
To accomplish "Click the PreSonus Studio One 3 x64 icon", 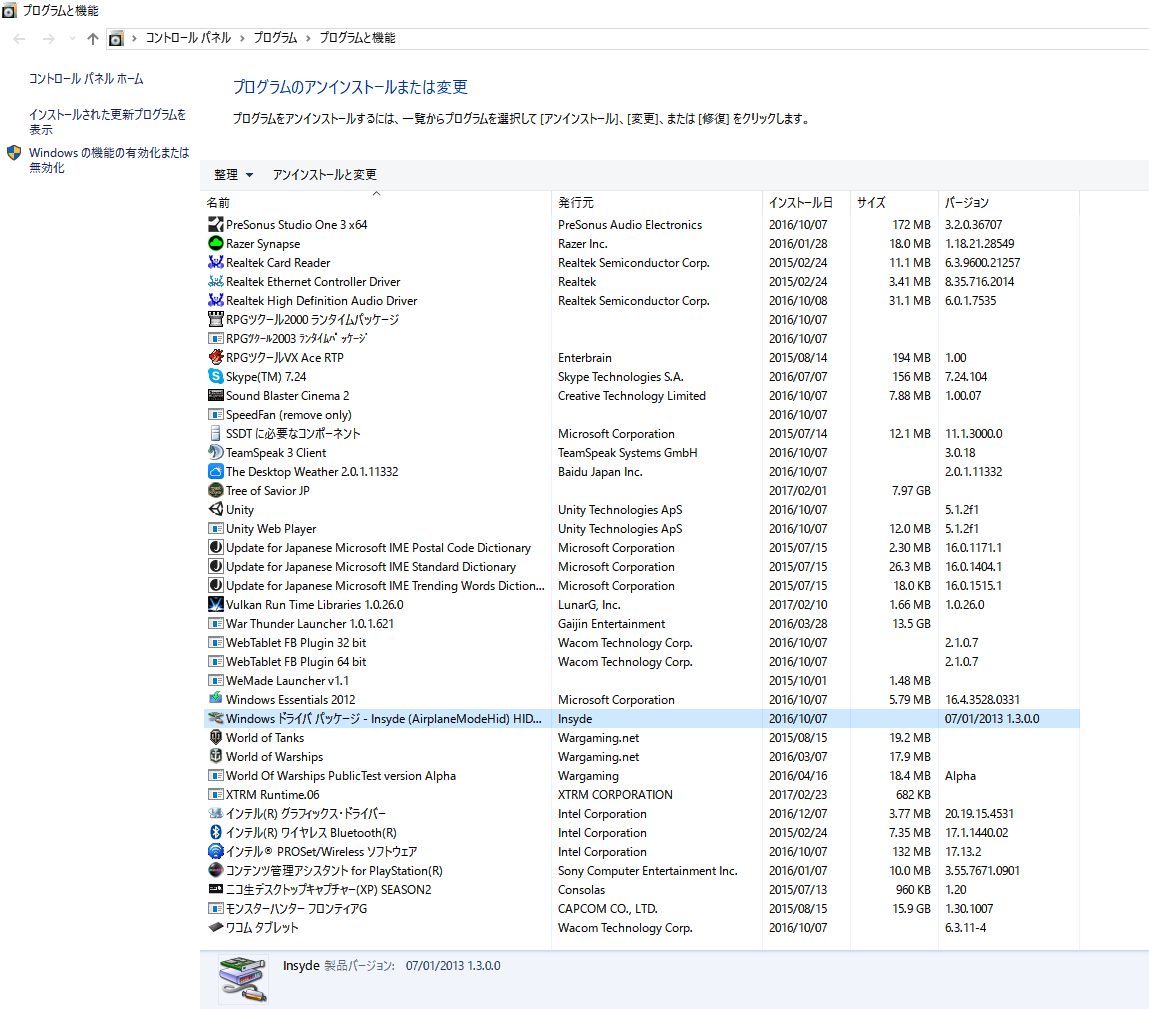I will click(215, 224).
